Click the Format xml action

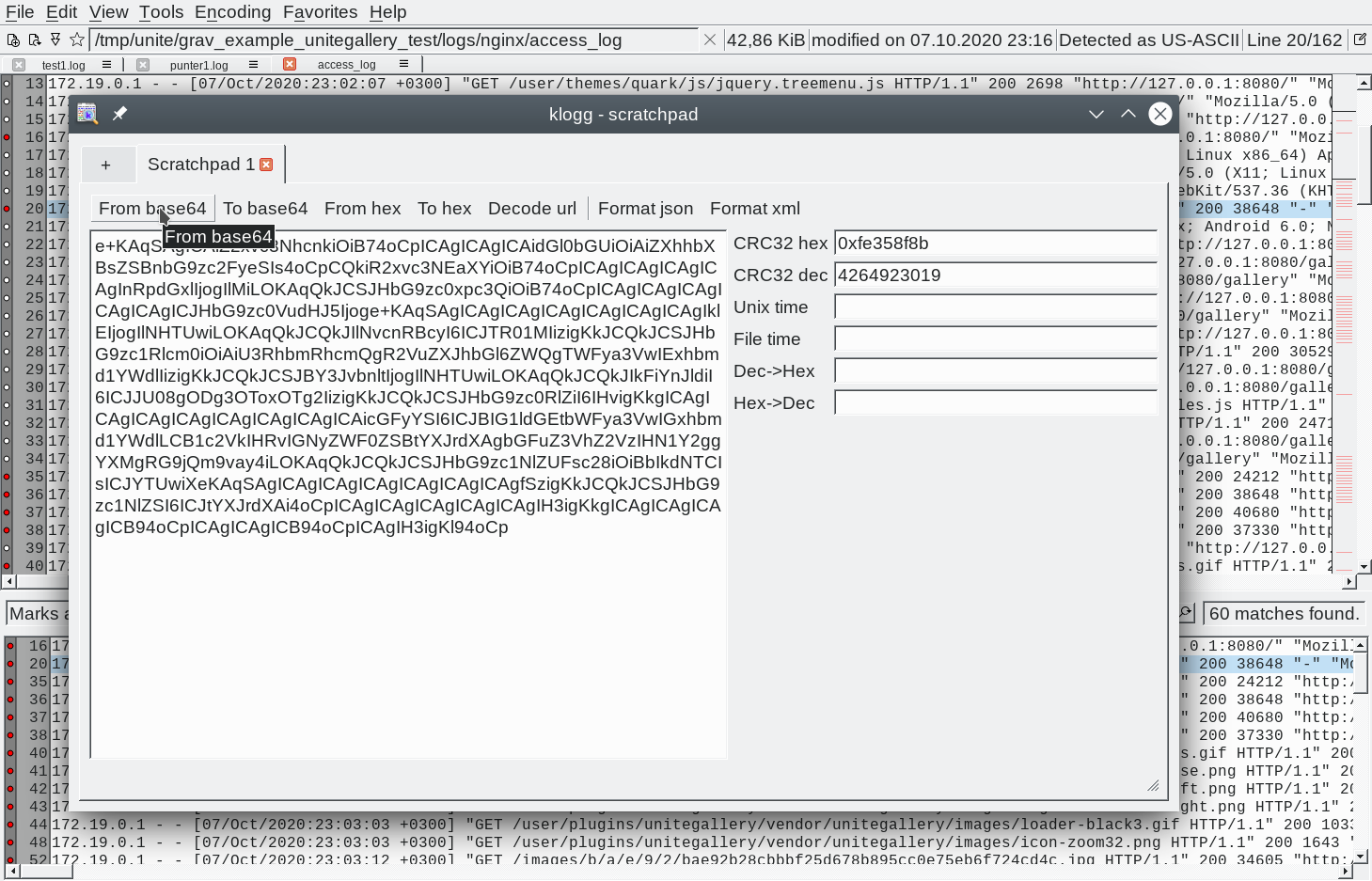(755, 209)
